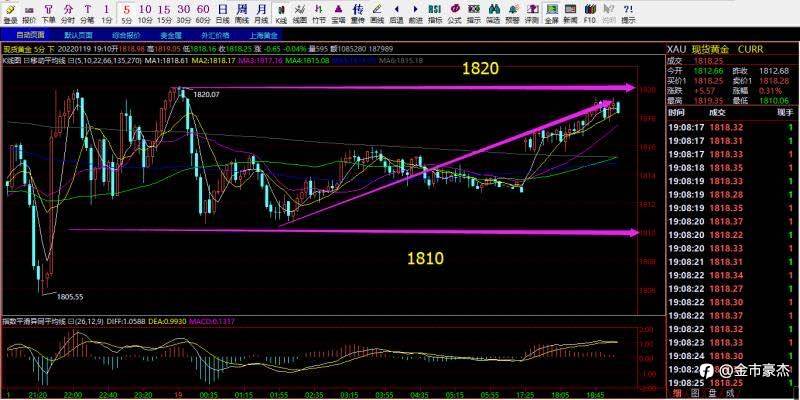800x400 pixels.
Task: Click the CURR label in quote panel
Action: click(749, 49)
